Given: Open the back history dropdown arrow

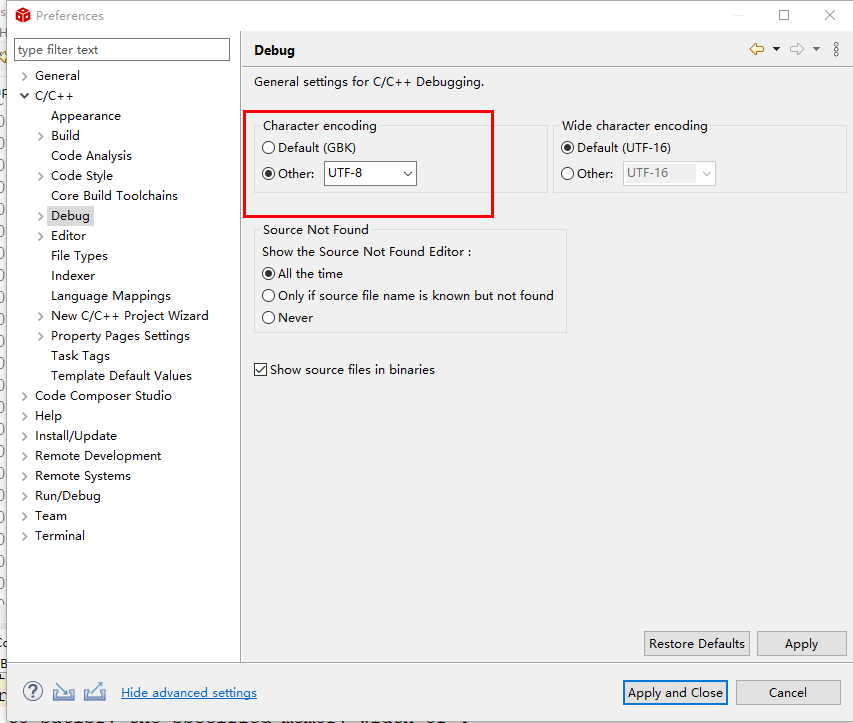Looking at the screenshot, I should 776,49.
